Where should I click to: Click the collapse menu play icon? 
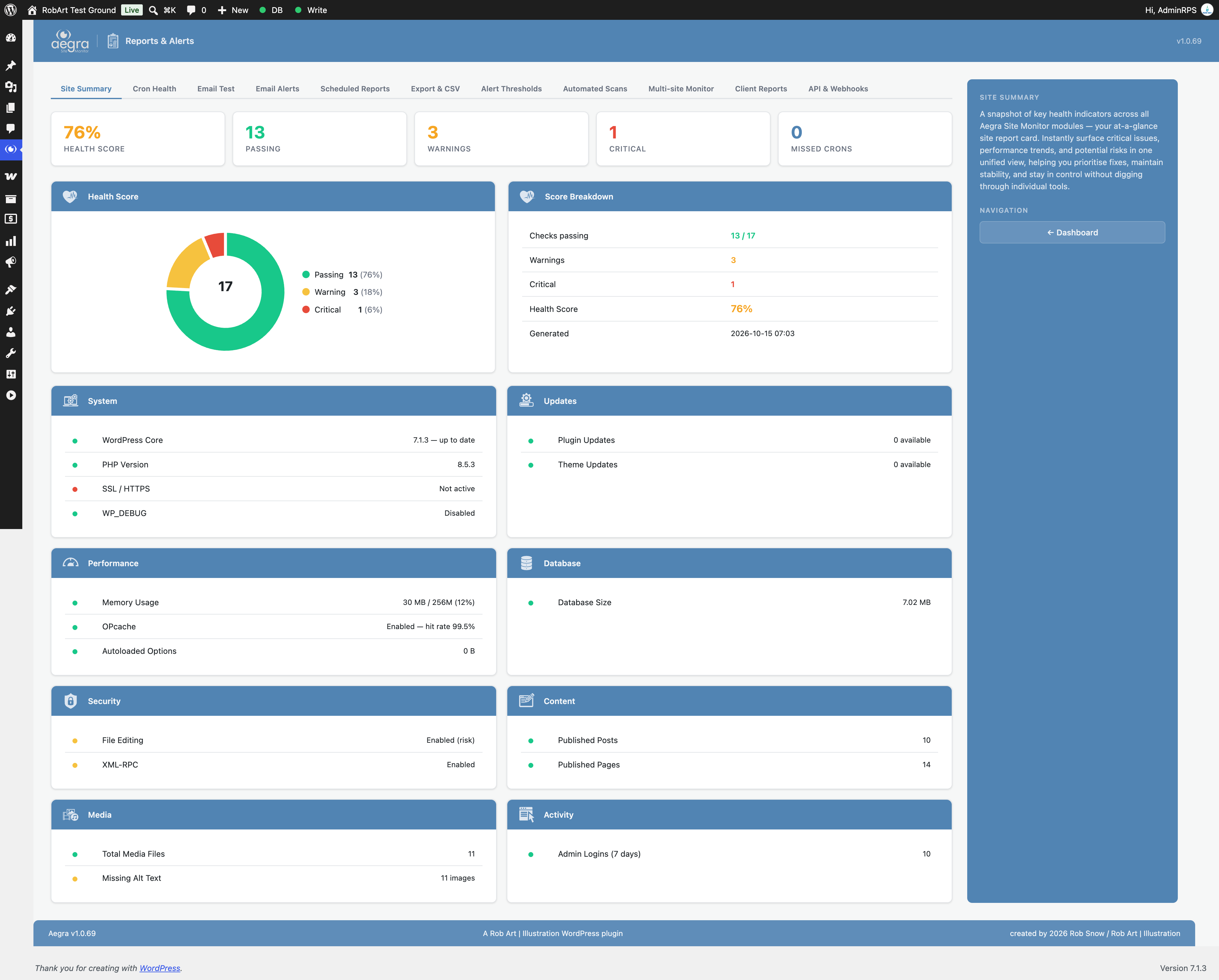pos(11,395)
